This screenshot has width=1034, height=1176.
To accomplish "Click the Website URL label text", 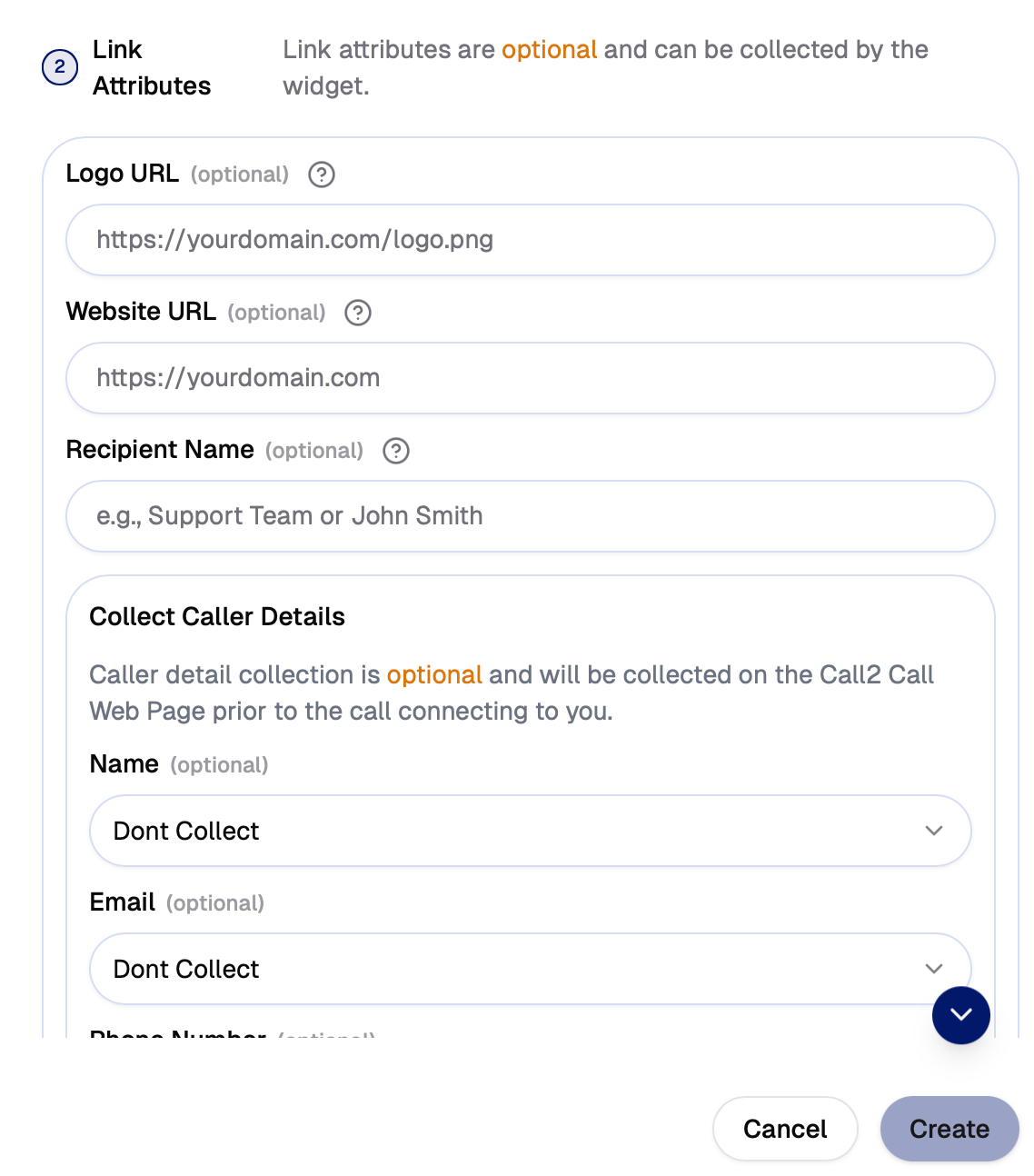I will pyautogui.click(x=141, y=312).
